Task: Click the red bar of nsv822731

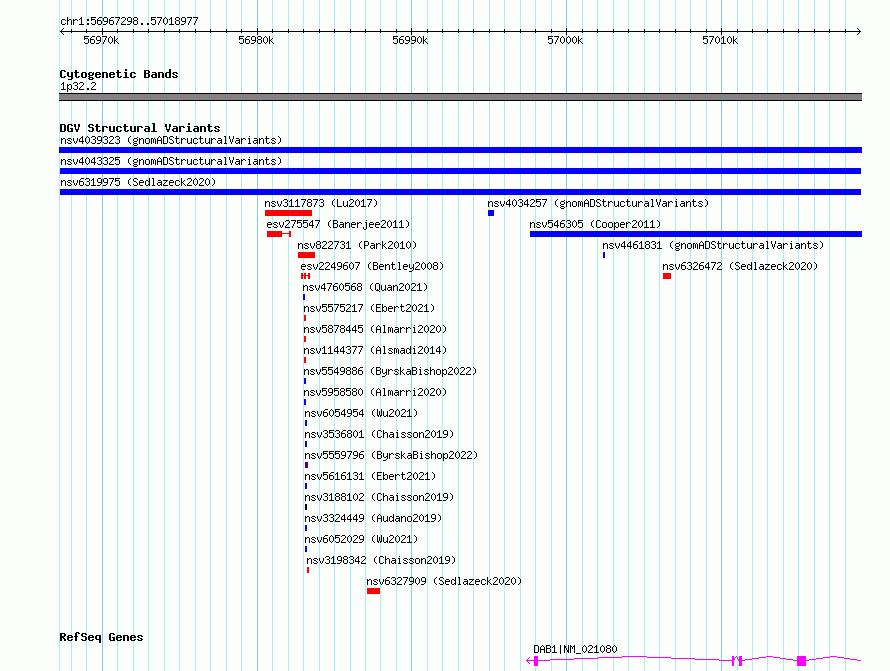Action: coord(307,255)
